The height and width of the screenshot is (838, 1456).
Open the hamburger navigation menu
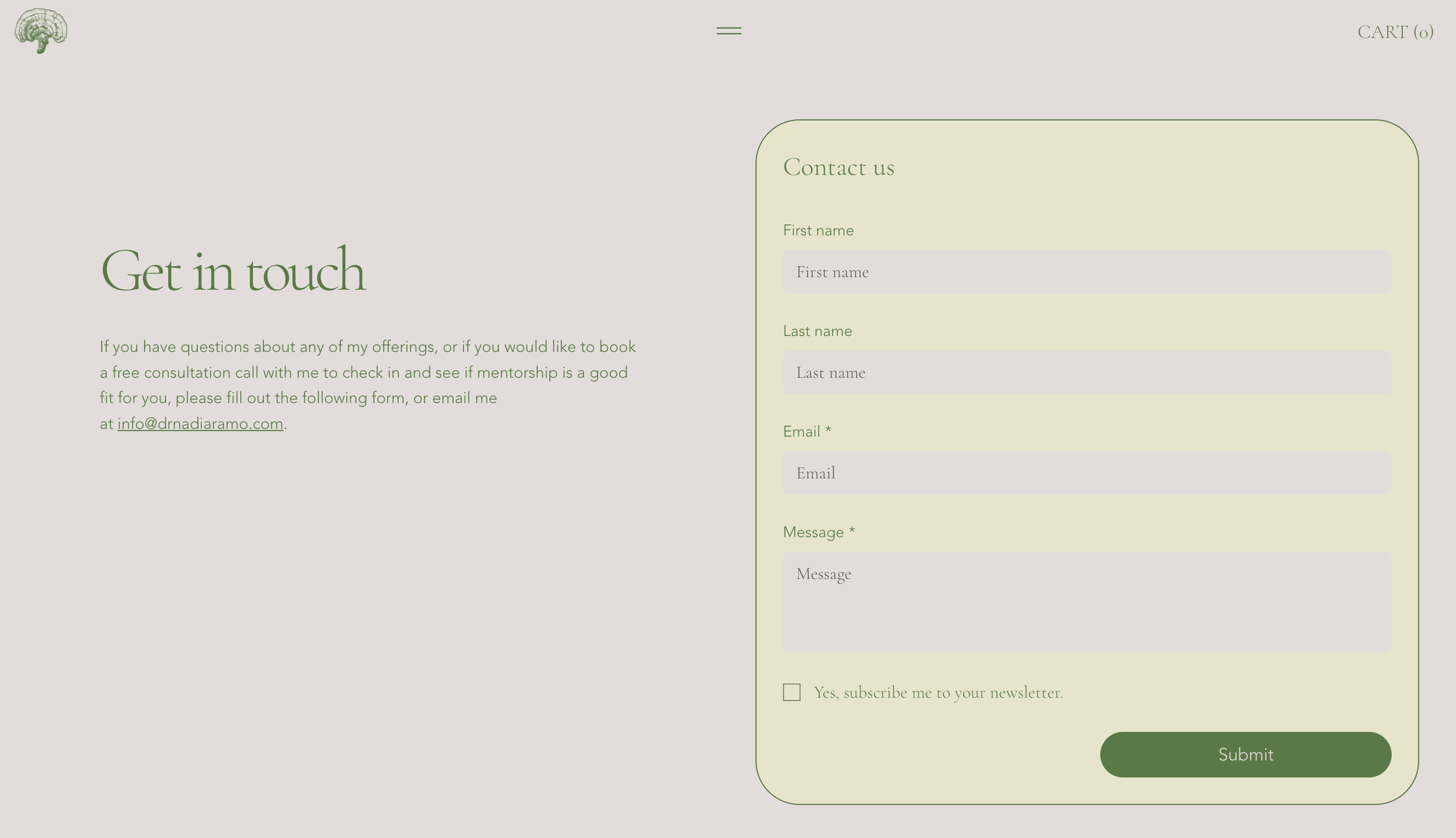click(x=729, y=31)
